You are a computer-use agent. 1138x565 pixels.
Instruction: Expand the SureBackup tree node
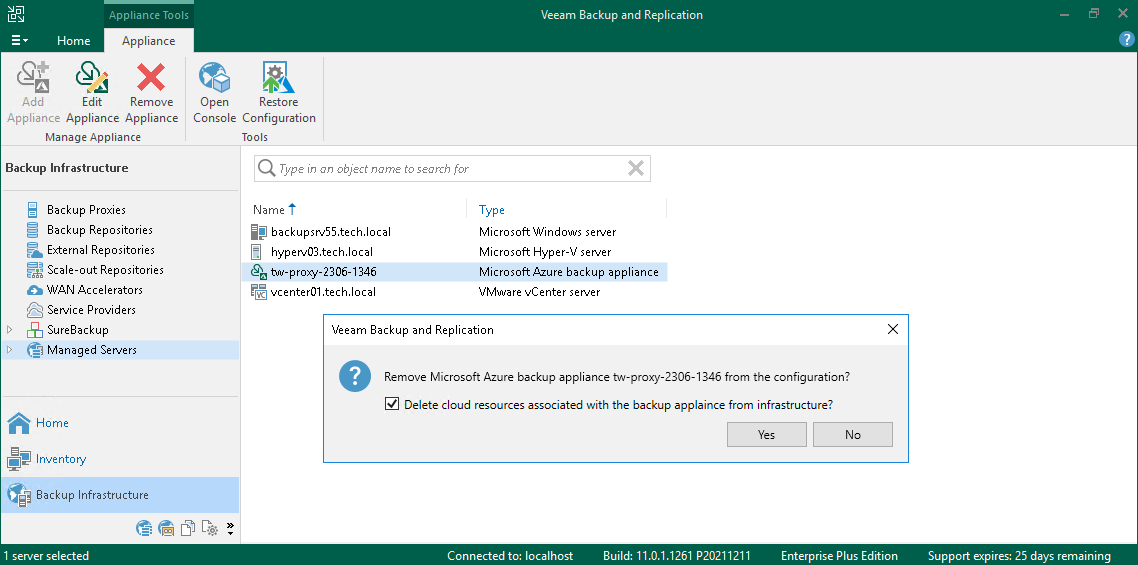[x=9, y=330]
